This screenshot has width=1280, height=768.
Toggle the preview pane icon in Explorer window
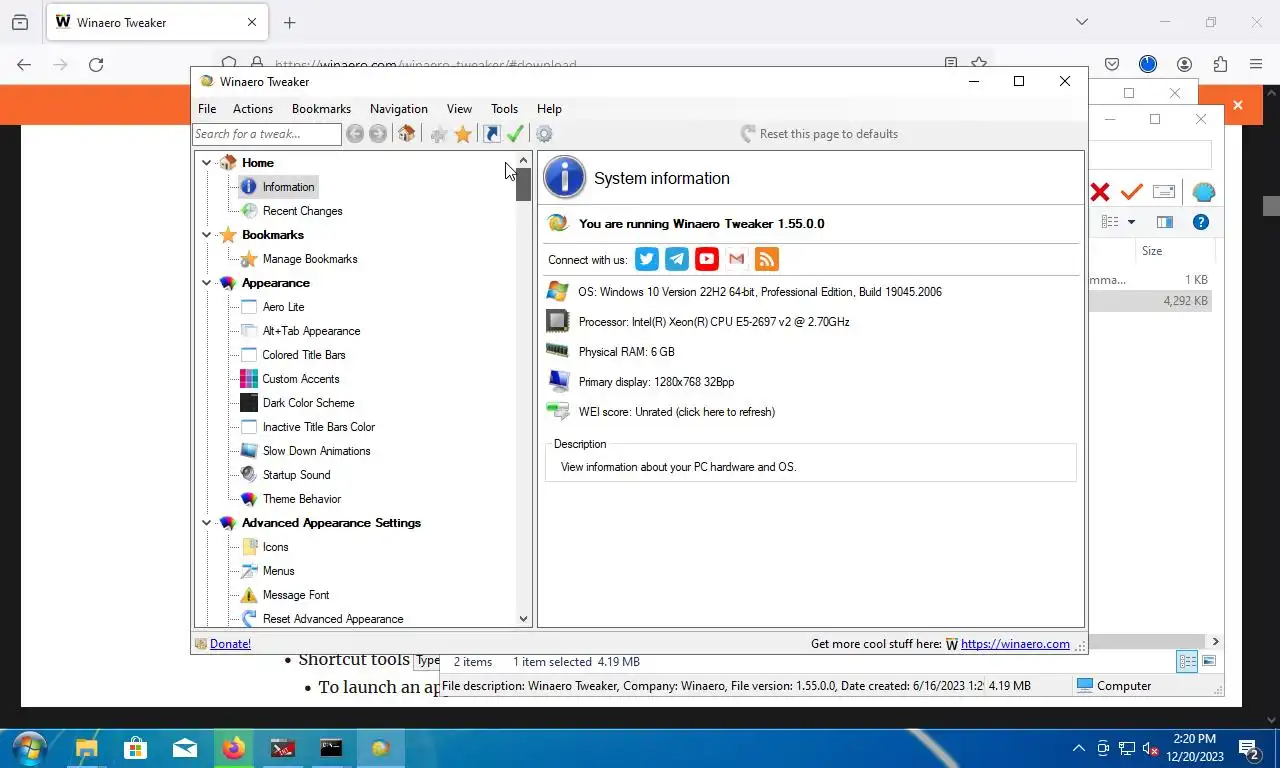click(1165, 222)
